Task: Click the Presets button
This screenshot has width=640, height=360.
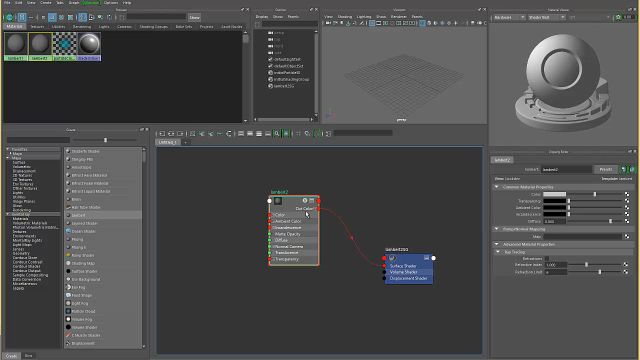Action: (606, 169)
